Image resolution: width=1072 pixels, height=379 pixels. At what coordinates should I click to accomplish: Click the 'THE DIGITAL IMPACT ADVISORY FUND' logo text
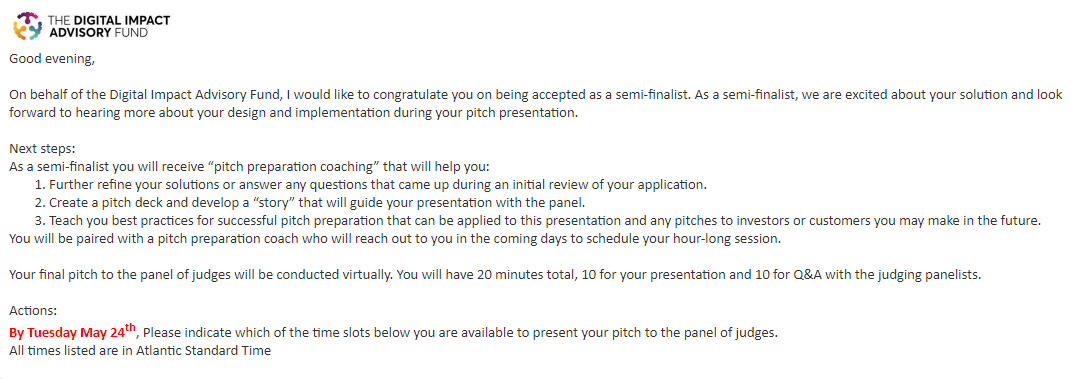click(109, 25)
